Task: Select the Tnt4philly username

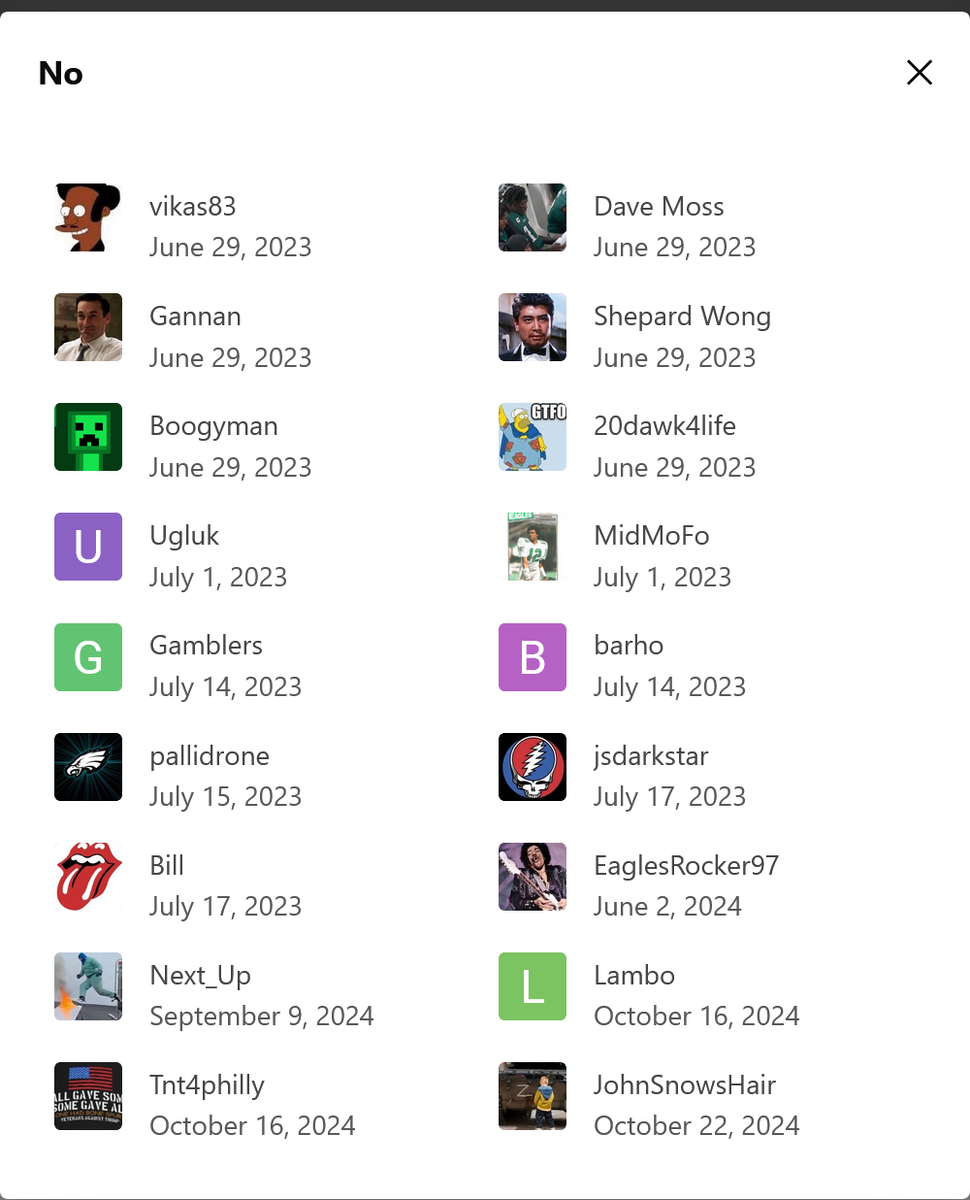Action: (x=207, y=1085)
